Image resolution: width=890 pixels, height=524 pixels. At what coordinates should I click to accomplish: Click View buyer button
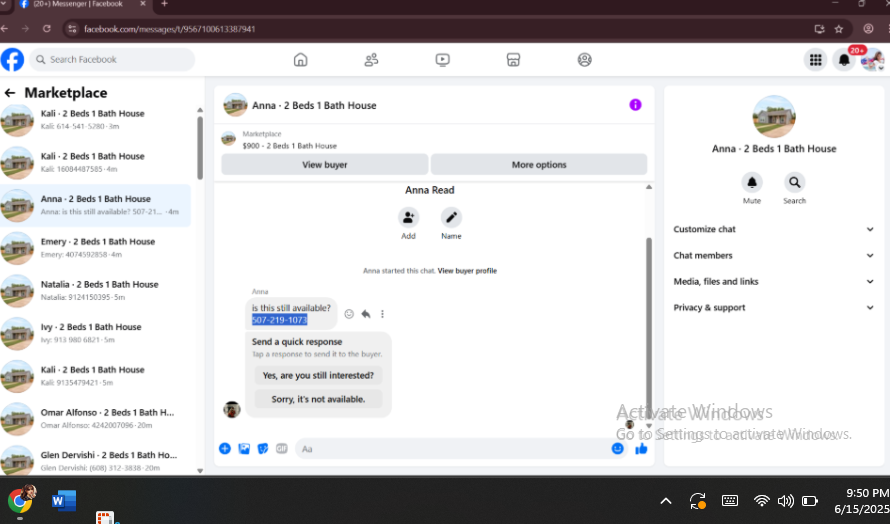[x=325, y=165]
